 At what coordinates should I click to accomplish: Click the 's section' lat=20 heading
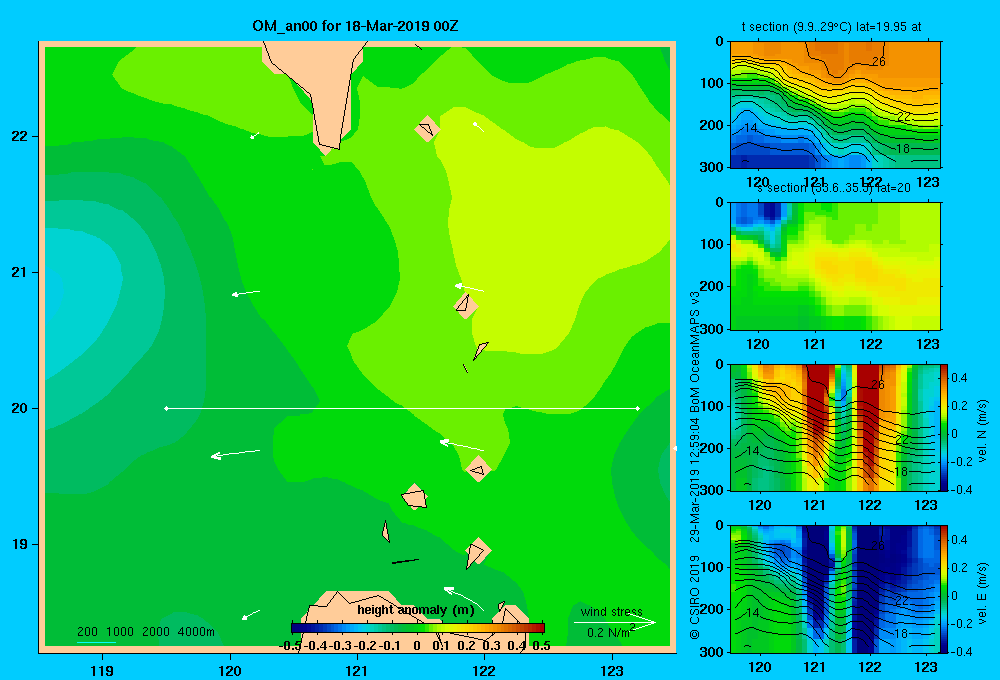[833, 188]
